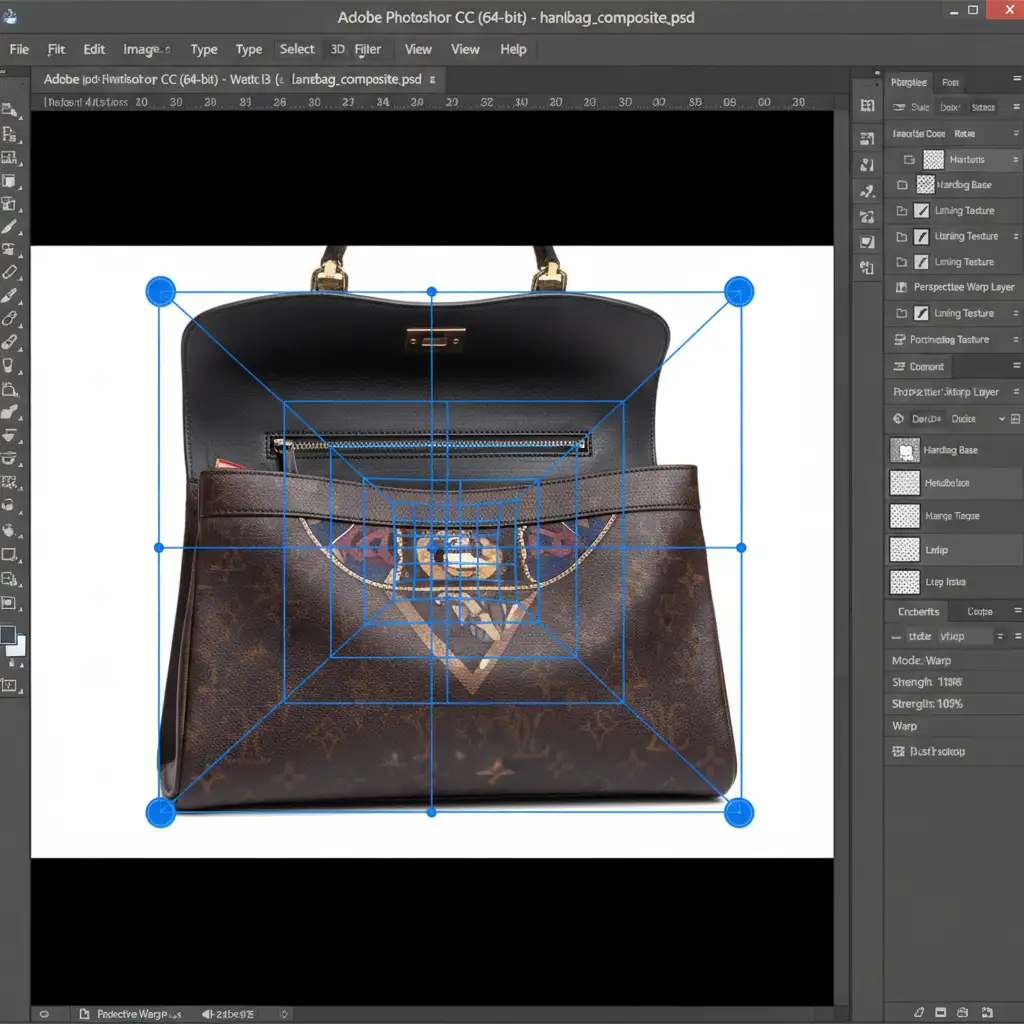Viewport: 1024px width, 1024px height.
Task: Select Handbag Base layer thumbnail in lower list
Action: 905,451
